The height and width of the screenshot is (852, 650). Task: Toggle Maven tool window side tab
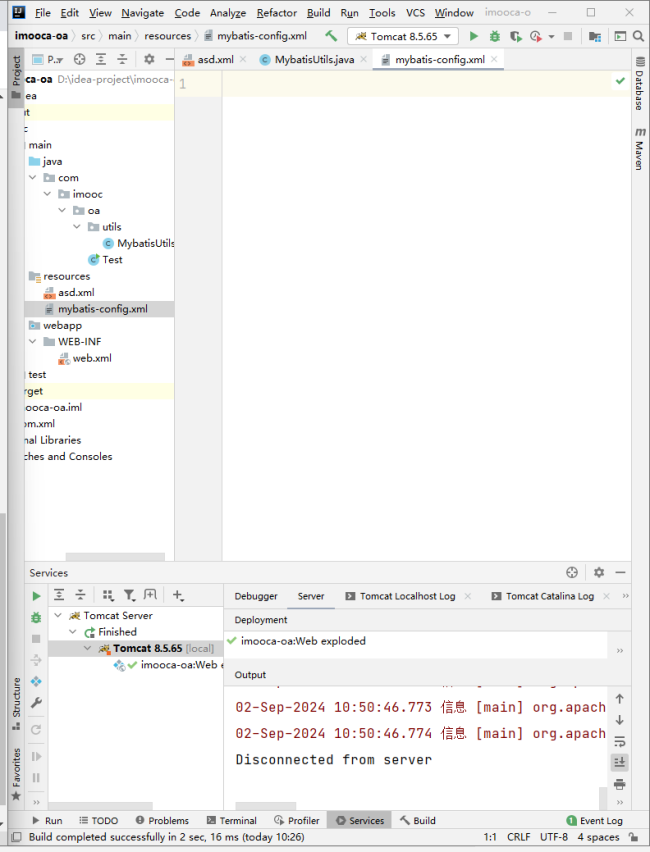[x=640, y=148]
